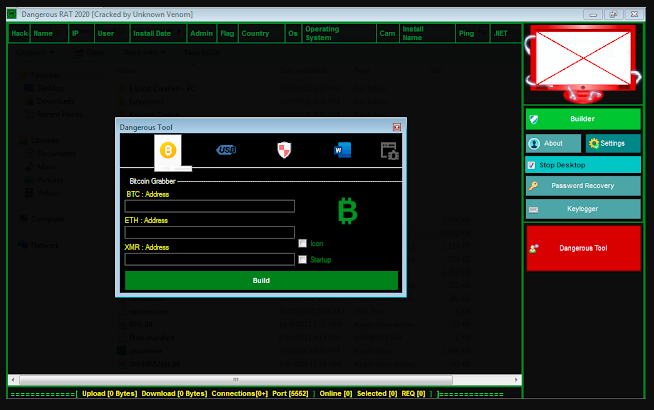This screenshot has width=654, height=410.
Task: Tick the Startup checkbox
Action: (x=303, y=260)
